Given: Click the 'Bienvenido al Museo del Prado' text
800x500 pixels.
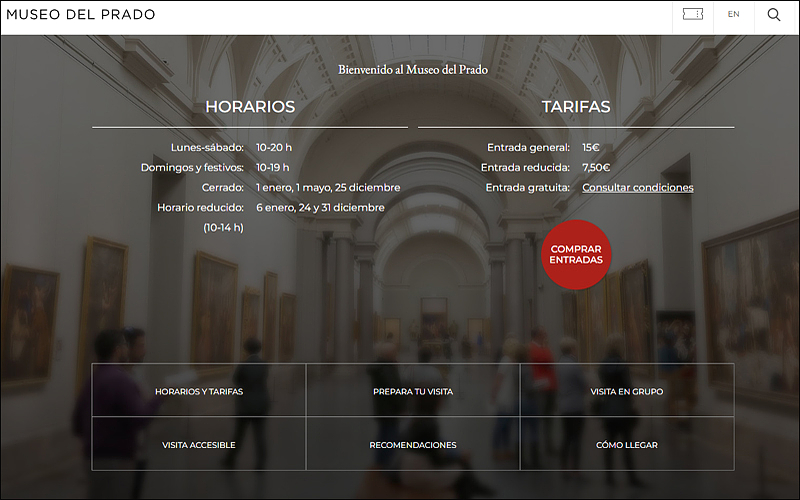Looking at the screenshot, I should coord(413,70).
